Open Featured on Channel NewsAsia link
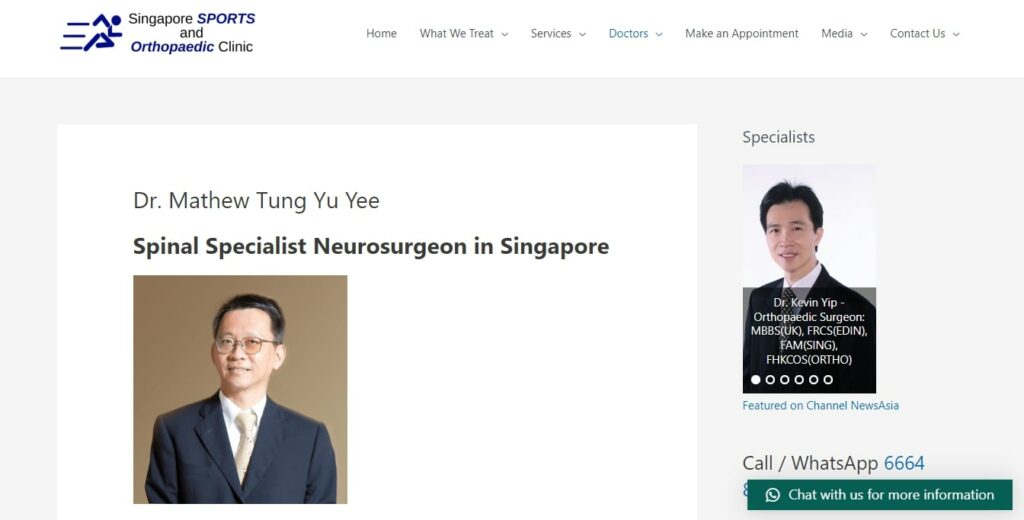Image resolution: width=1024 pixels, height=520 pixels. pos(820,406)
